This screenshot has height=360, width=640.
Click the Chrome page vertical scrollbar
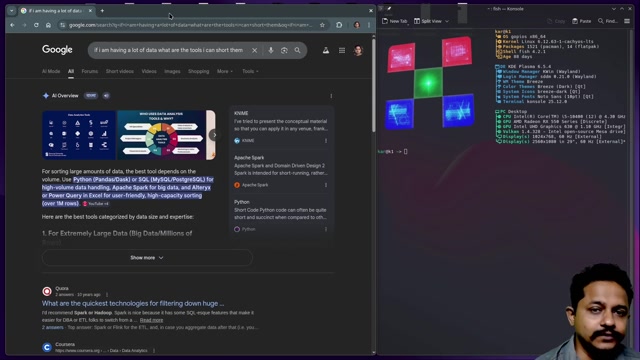pos(373,84)
